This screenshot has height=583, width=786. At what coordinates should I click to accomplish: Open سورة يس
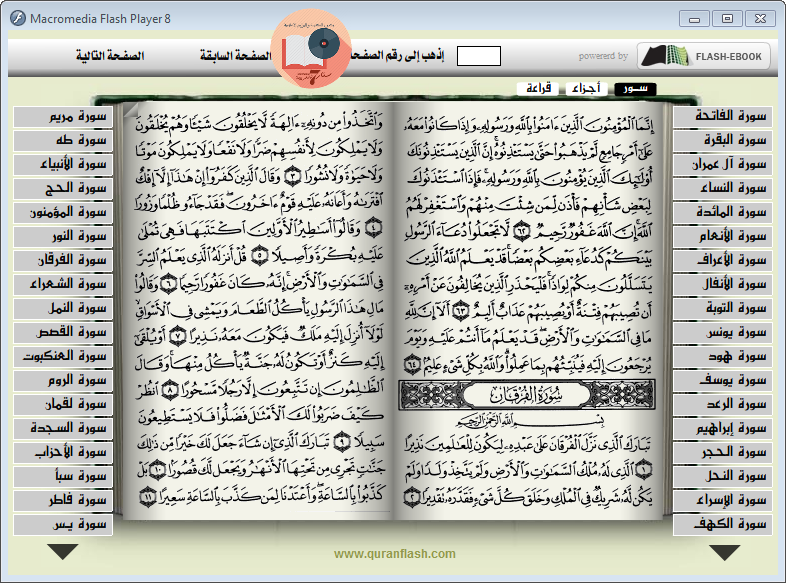[x=63, y=524]
